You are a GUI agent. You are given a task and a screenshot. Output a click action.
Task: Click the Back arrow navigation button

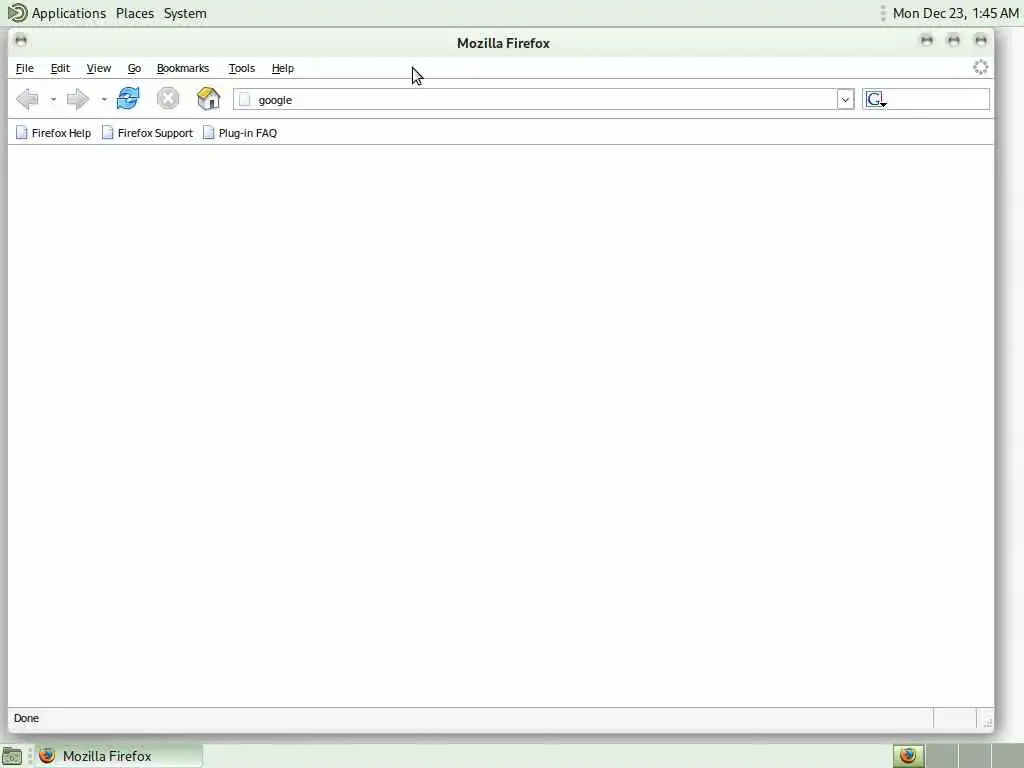pyautogui.click(x=27, y=99)
